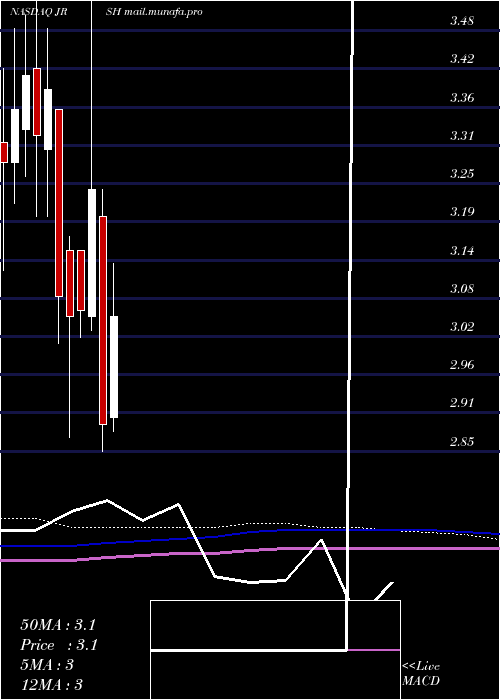Click the 3.14 price axis label

[462, 250]
